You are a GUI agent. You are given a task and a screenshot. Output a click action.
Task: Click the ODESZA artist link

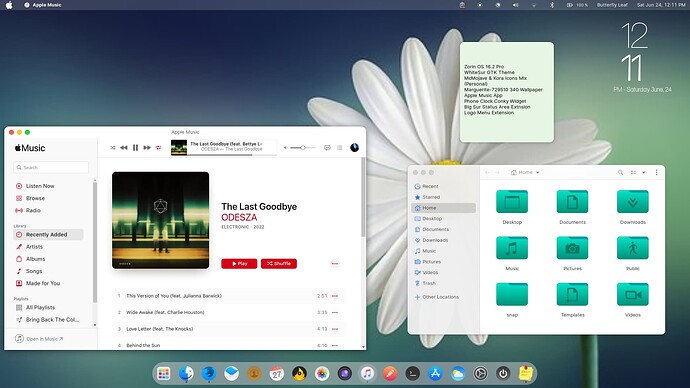(239, 217)
